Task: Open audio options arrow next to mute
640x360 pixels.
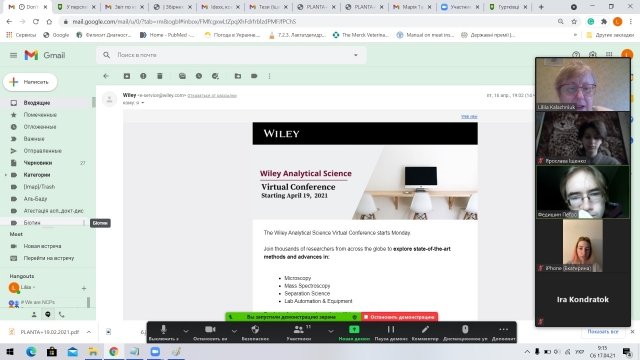Action: [x=186, y=331]
